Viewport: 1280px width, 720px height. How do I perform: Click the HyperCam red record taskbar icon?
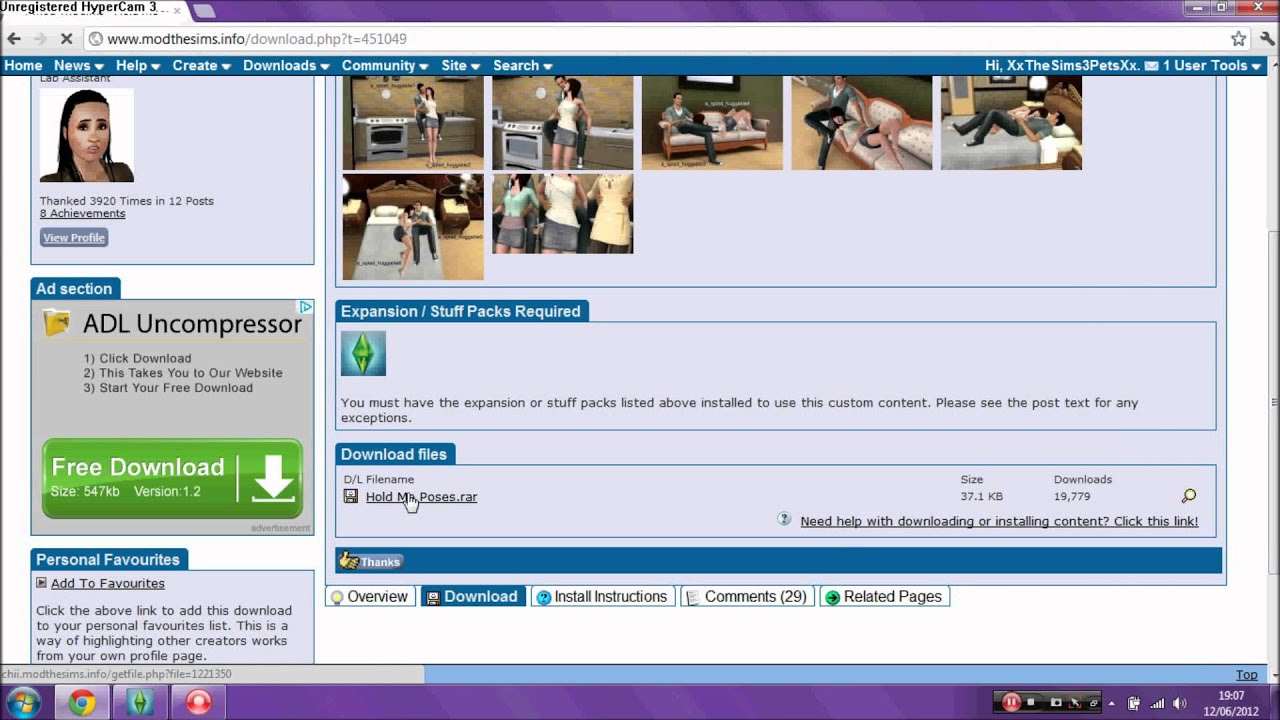[x=198, y=703]
